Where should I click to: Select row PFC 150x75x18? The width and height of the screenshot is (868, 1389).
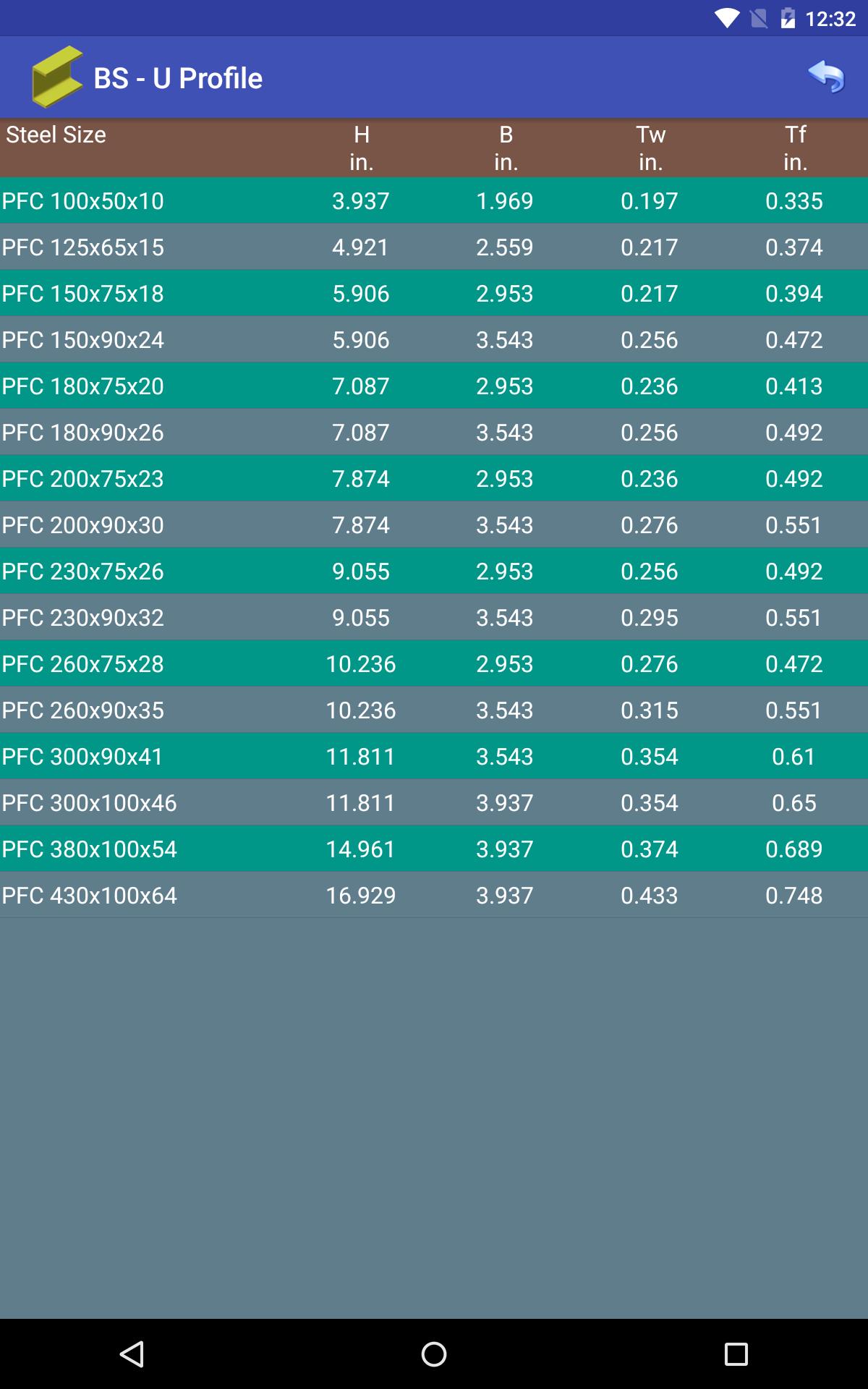[434, 293]
